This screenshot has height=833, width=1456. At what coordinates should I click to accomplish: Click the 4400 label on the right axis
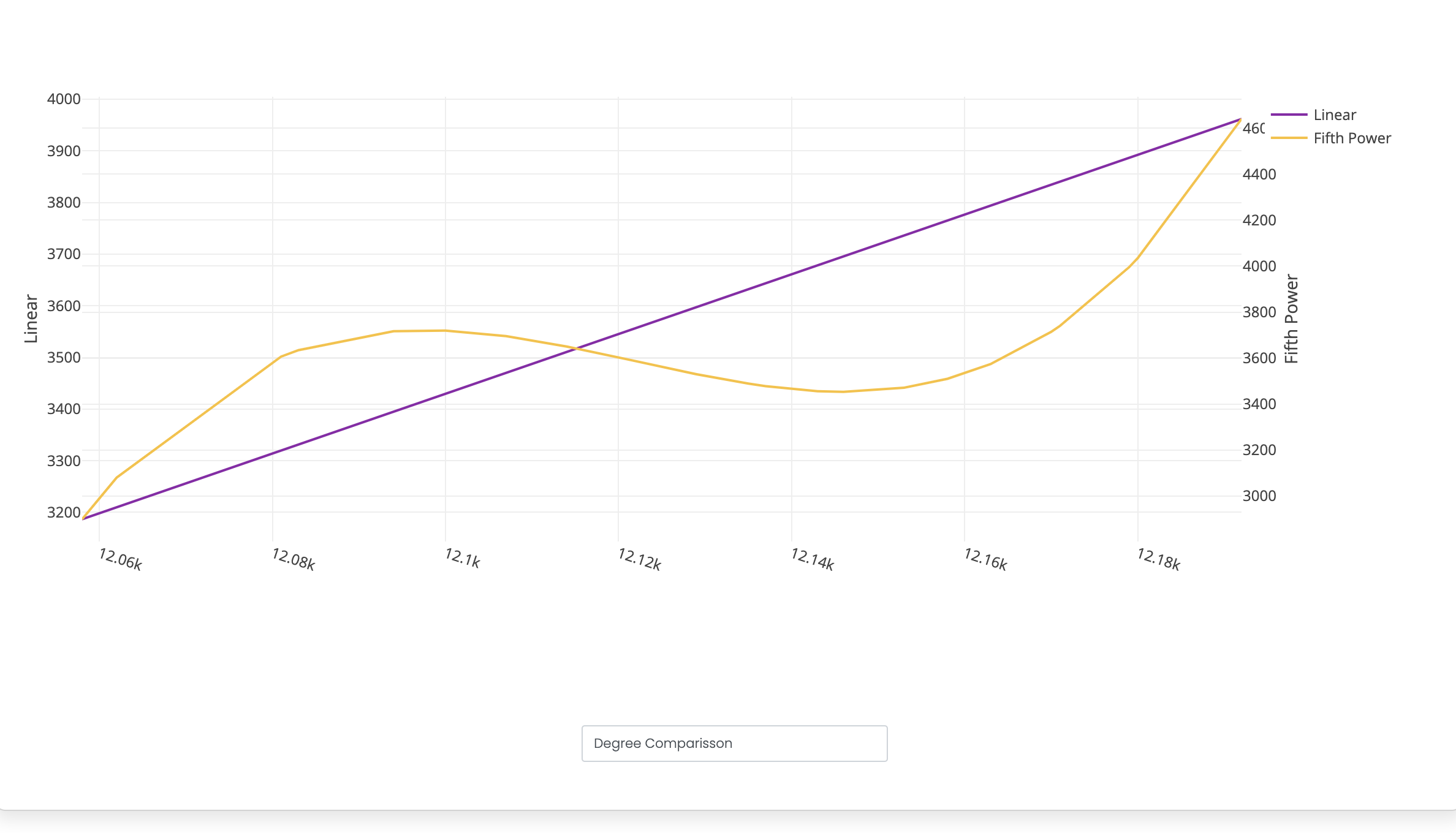[1259, 175]
